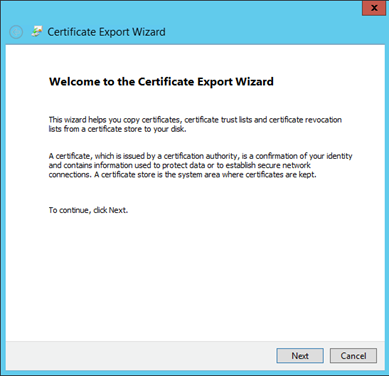Click the certificate wizard icon in title bar
The height and width of the screenshot is (376, 389).
tap(37, 31)
